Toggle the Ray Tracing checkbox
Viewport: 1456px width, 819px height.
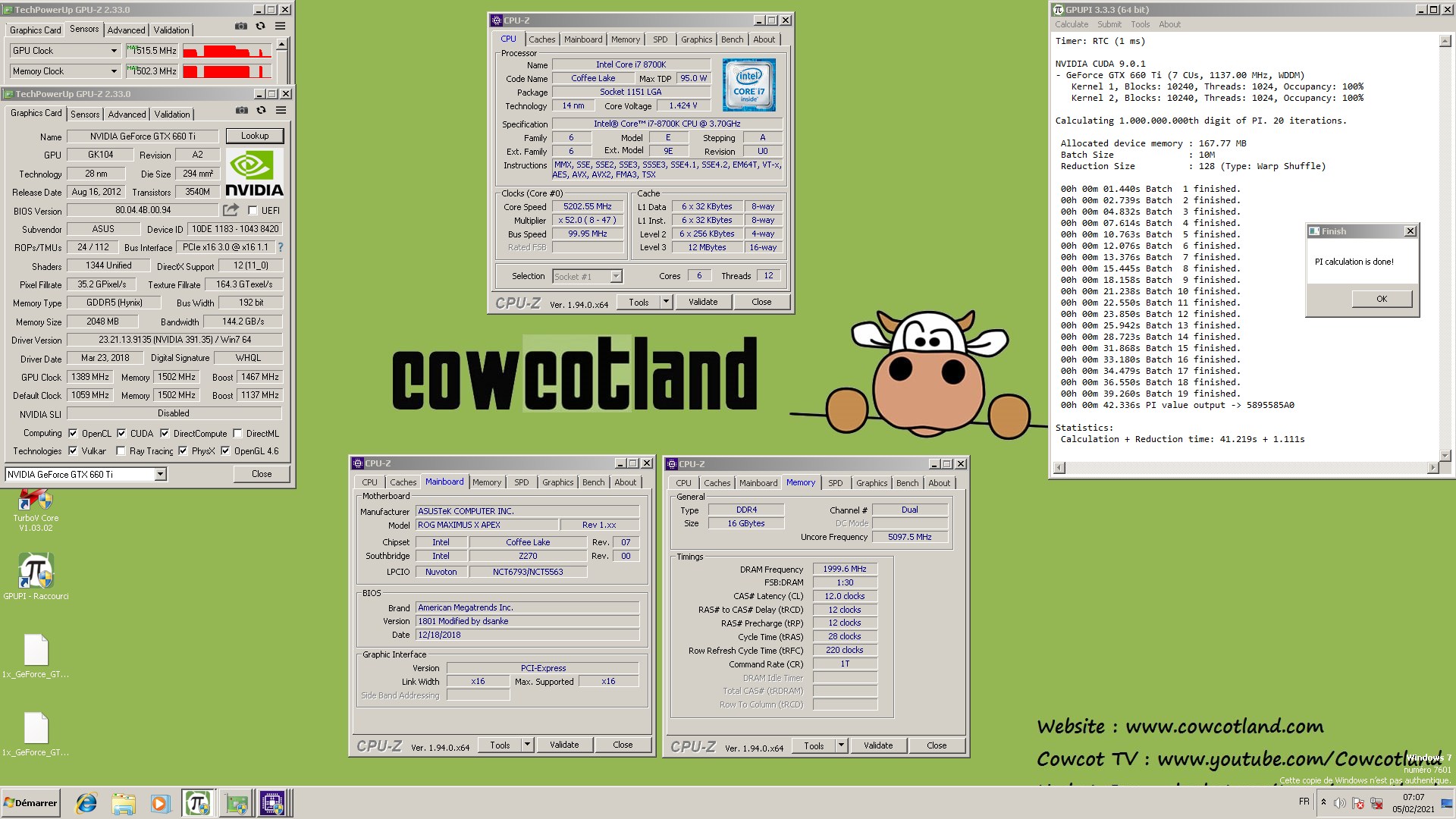(x=121, y=450)
